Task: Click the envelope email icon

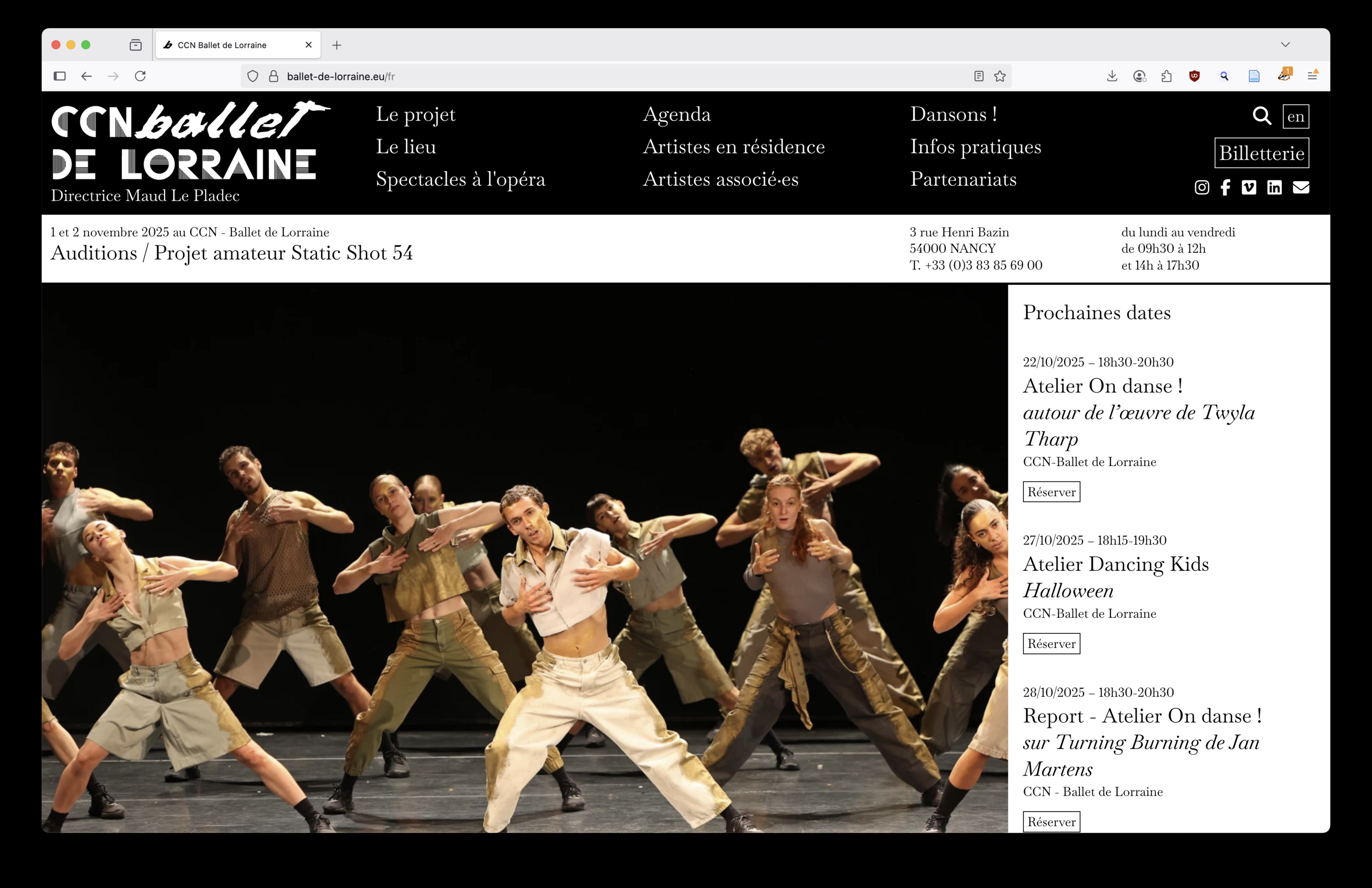Action: (x=1301, y=187)
